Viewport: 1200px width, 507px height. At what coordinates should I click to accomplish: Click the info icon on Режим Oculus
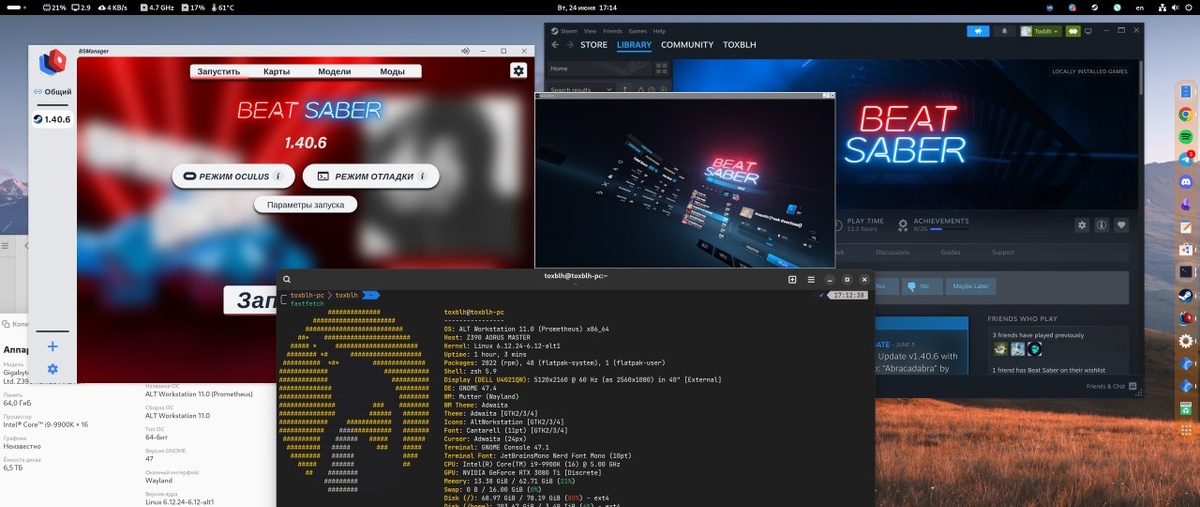click(279, 176)
